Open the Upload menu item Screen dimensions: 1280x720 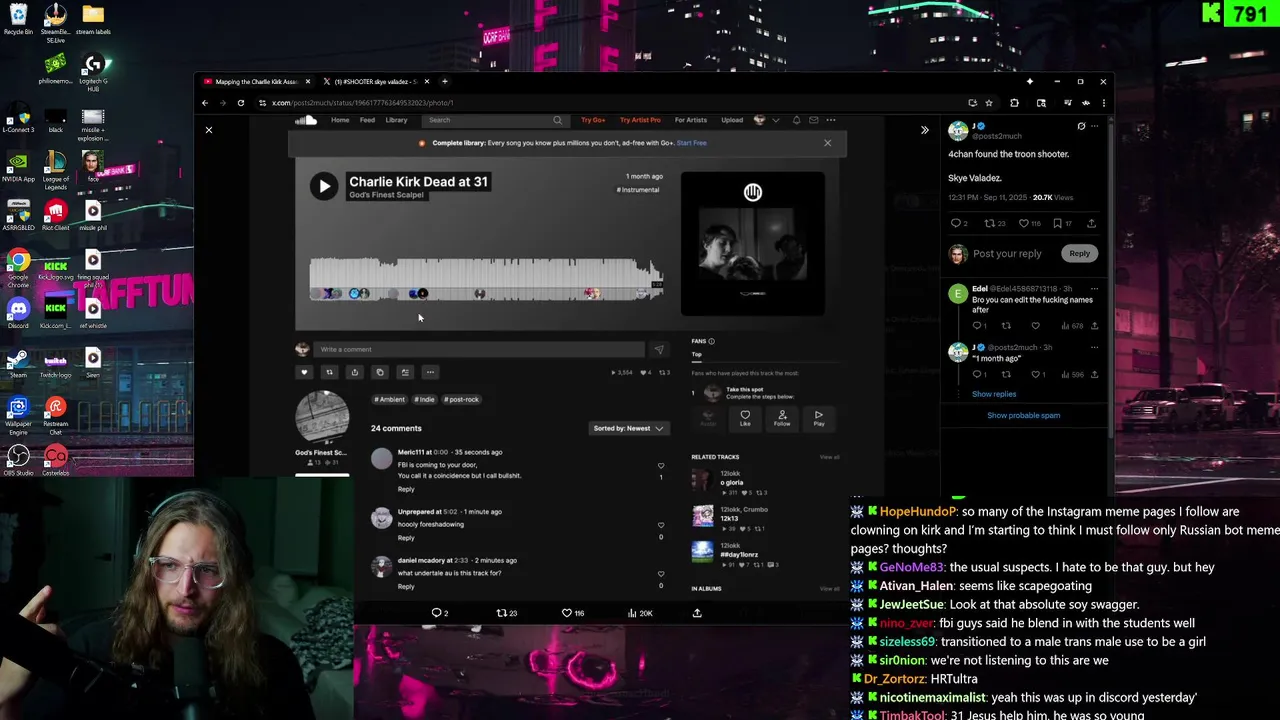pos(732,120)
